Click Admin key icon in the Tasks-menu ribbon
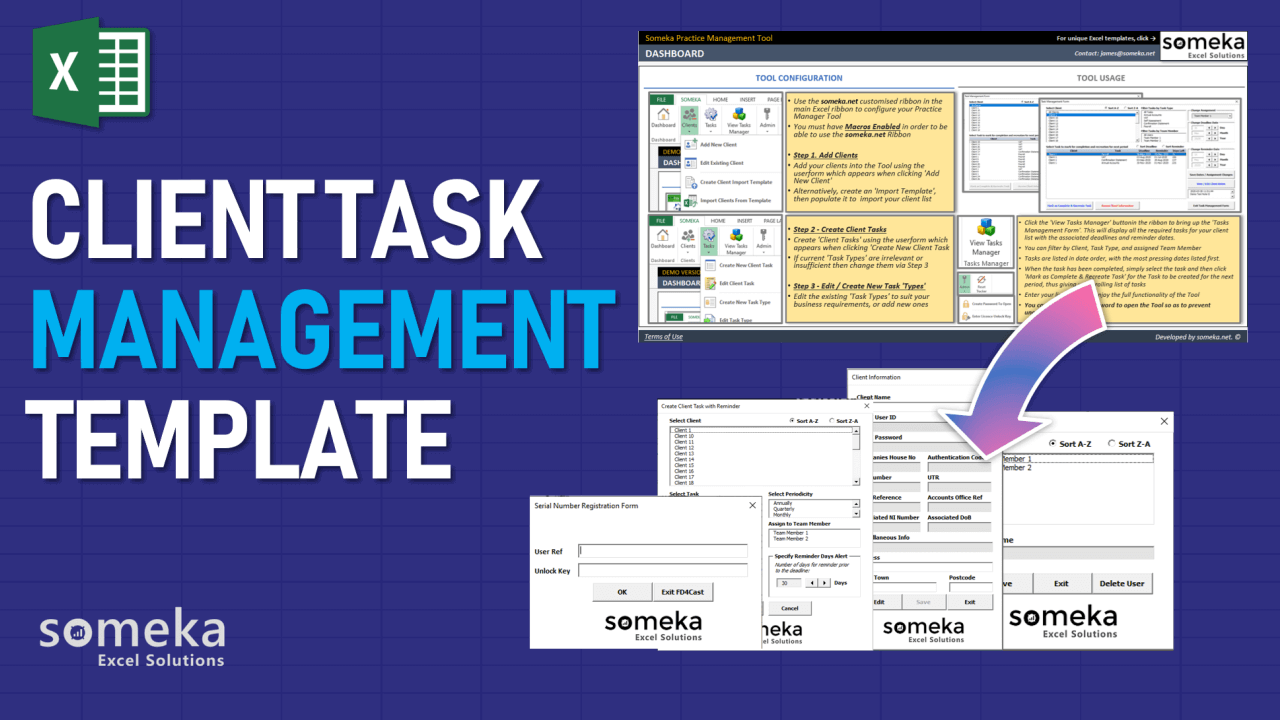Screen dimensions: 1280x720 (764, 236)
